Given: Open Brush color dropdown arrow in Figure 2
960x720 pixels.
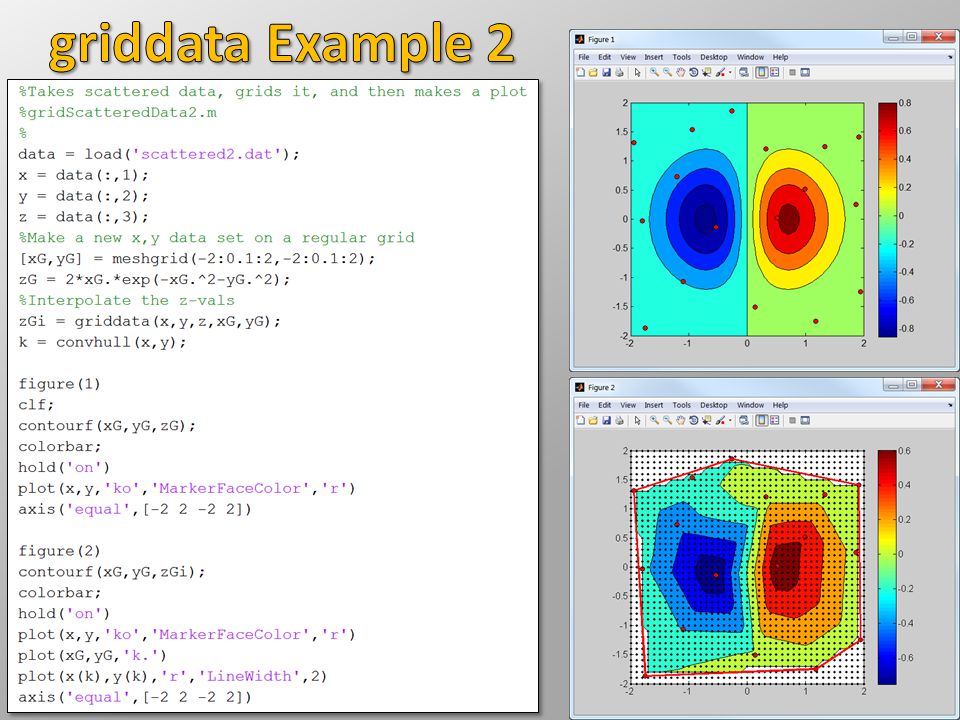Looking at the screenshot, I should 730,421.
